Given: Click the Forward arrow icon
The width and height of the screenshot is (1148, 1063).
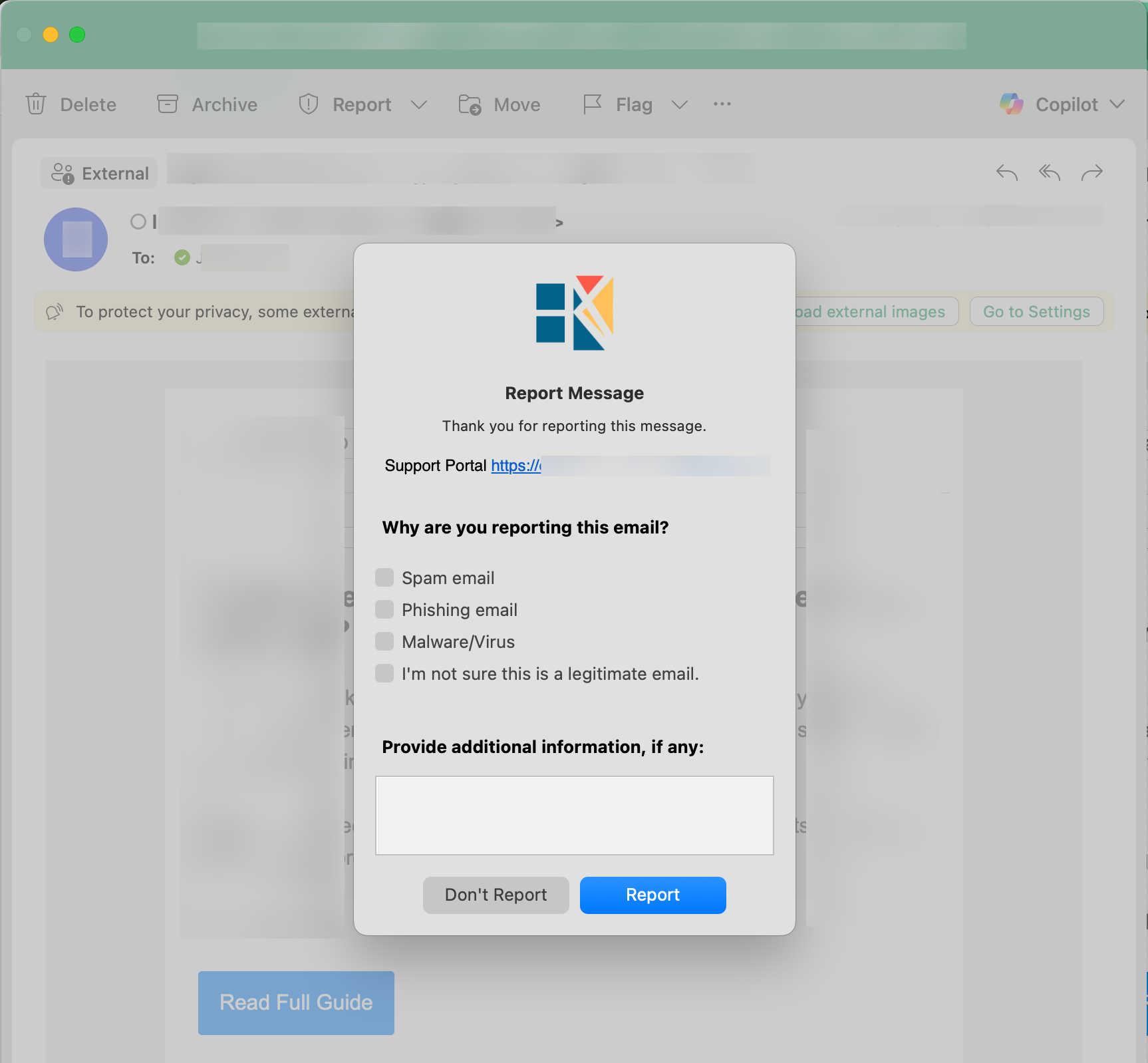Looking at the screenshot, I should (1092, 173).
